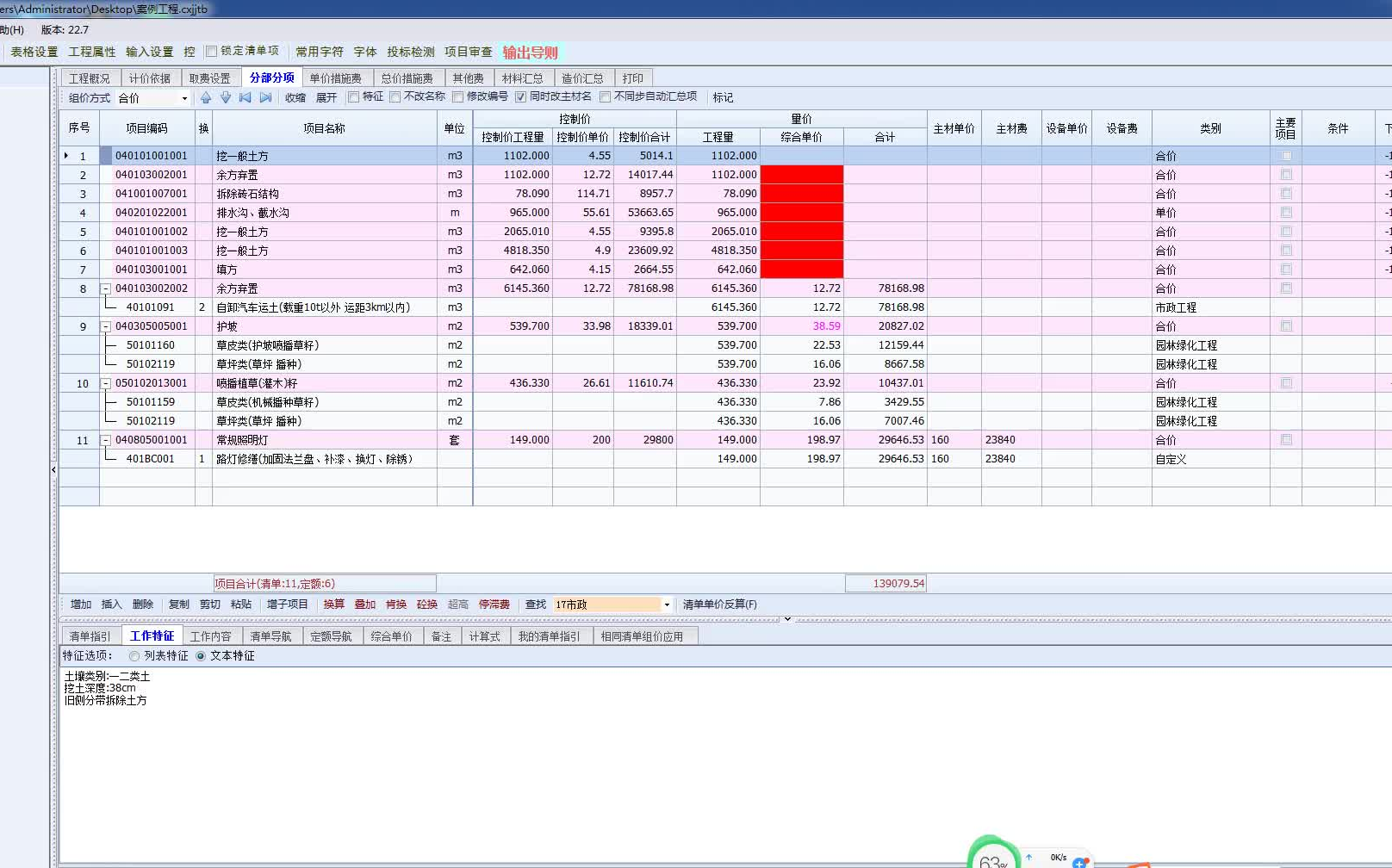Check 主要项目 box for row 余方弃置 040103002001
Image resolution: width=1392 pixels, height=868 pixels.
coord(1286,175)
